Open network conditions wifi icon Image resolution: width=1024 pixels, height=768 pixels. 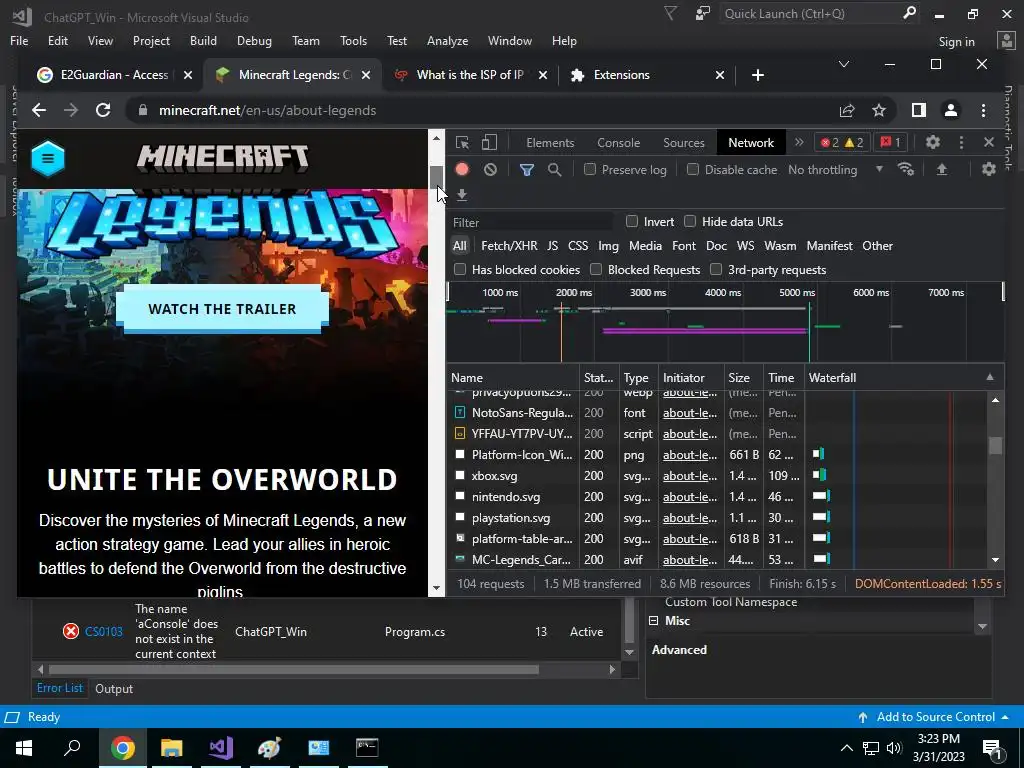tap(905, 169)
